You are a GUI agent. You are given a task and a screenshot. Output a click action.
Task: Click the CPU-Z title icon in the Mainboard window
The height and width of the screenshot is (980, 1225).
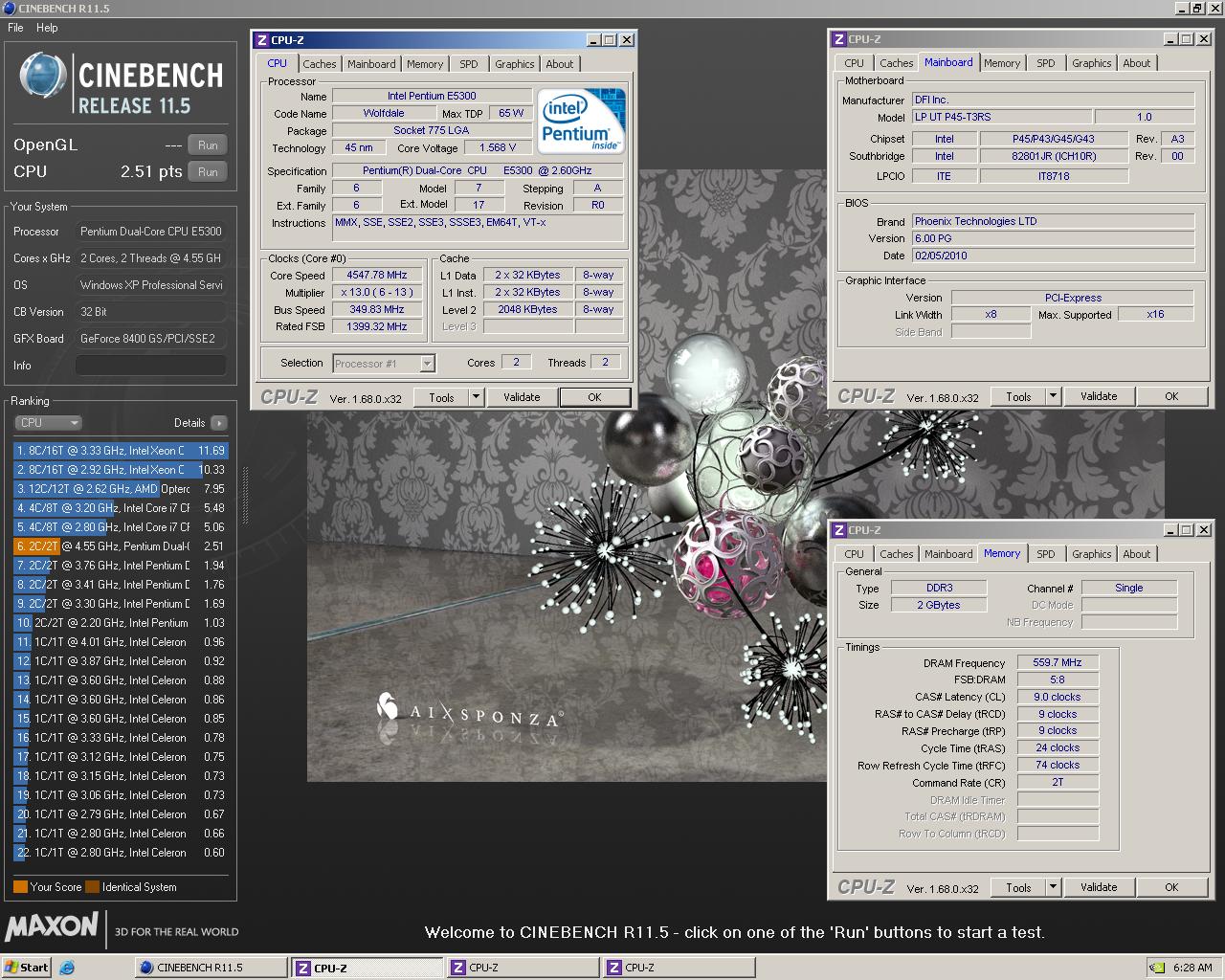point(838,39)
